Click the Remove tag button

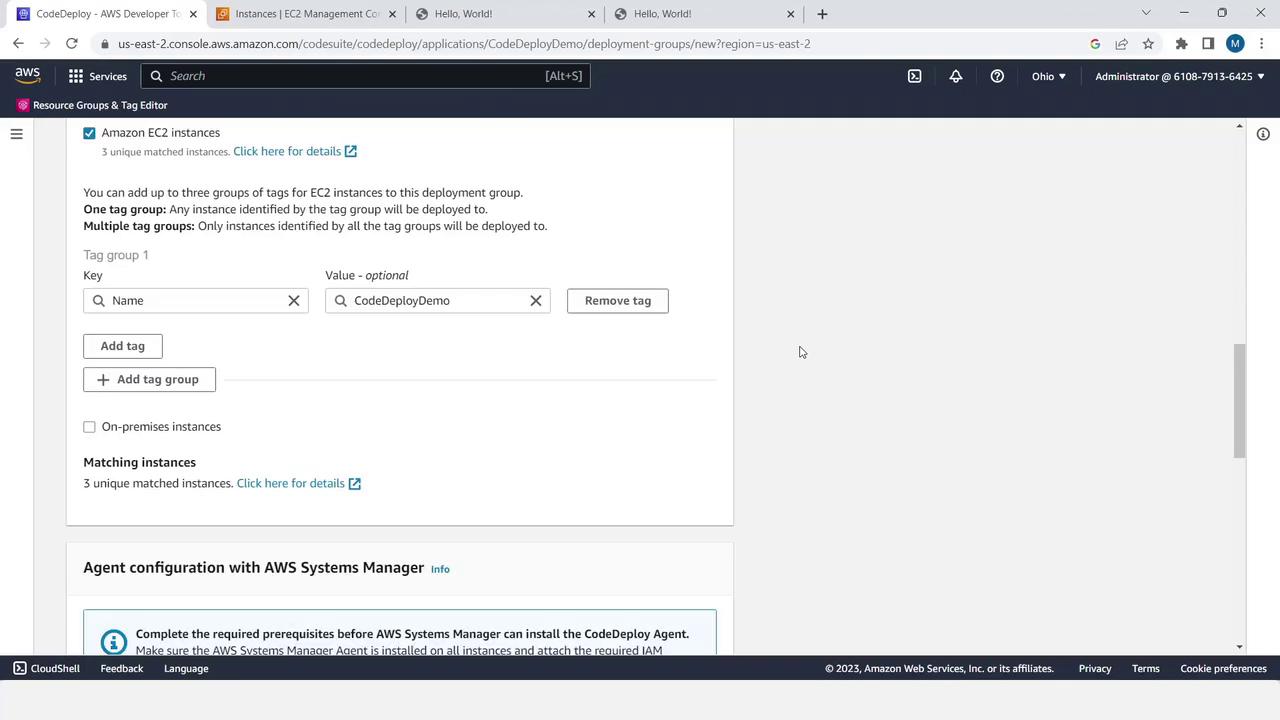tap(618, 301)
